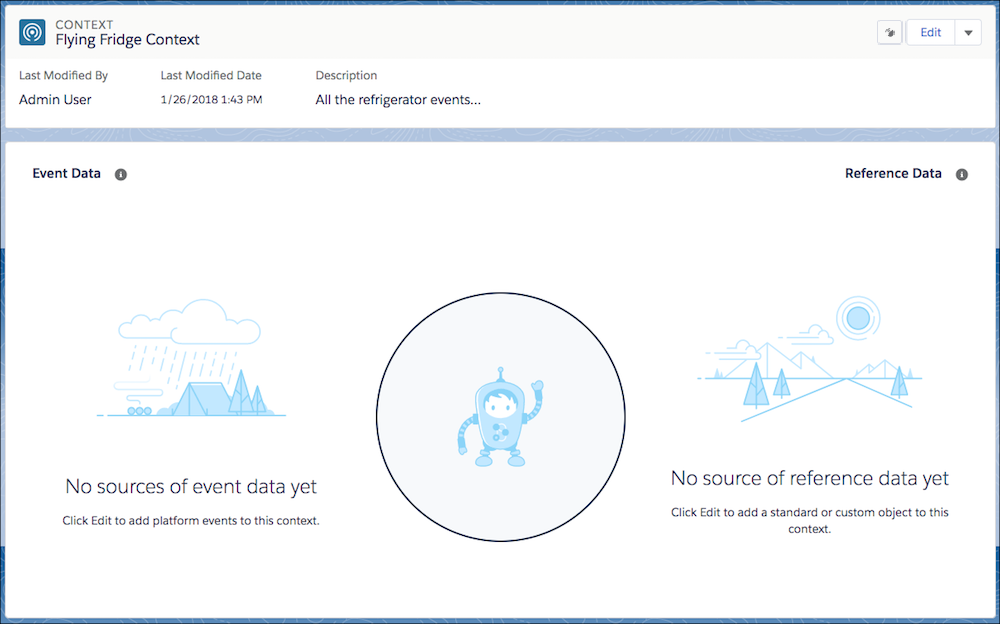Click the info icon beside Event Data
The width and height of the screenshot is (1000, 624).
tap(121, 174)
